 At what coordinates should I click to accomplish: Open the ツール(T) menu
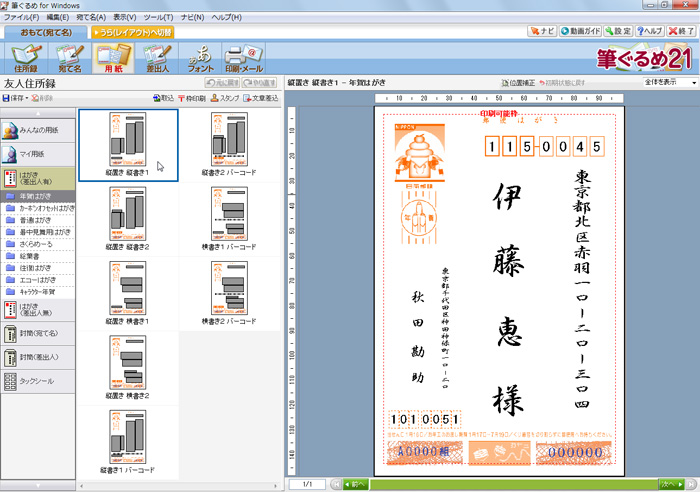click(157, 17)
